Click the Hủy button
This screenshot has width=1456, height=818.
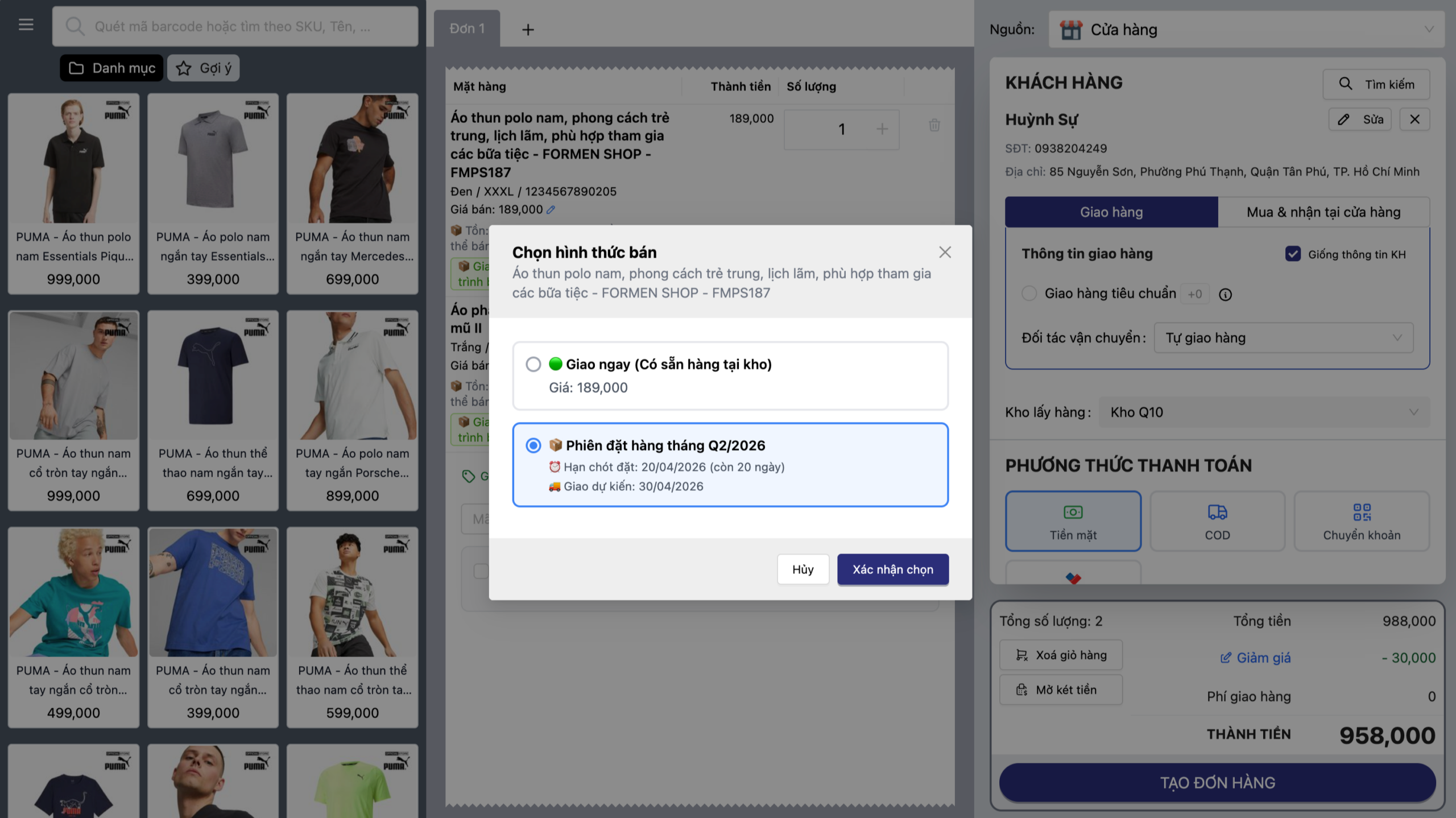[x=803, y=569]
